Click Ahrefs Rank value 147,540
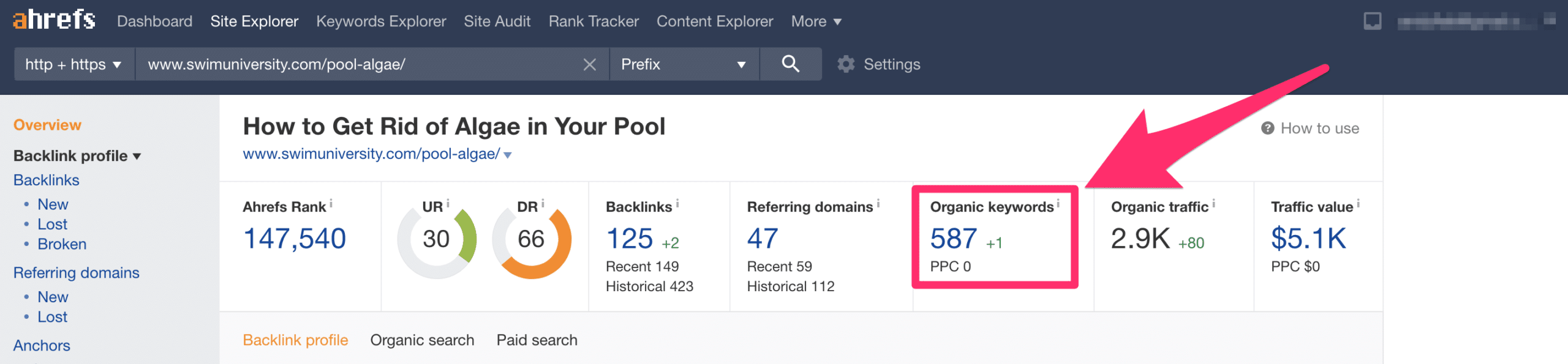1568x364 pixels. click(x=295, y=239)
